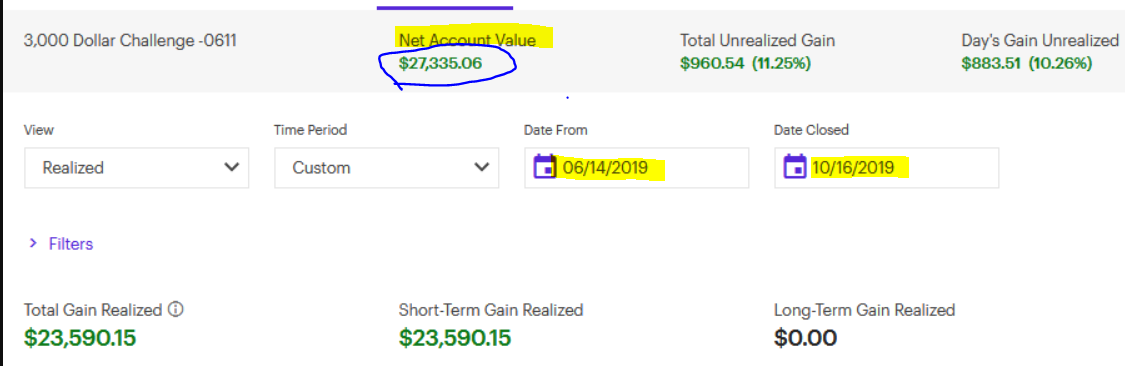Click the Total Unrealized Gain label
Screen dimensions: 1125x366
[x=757, y=41]
